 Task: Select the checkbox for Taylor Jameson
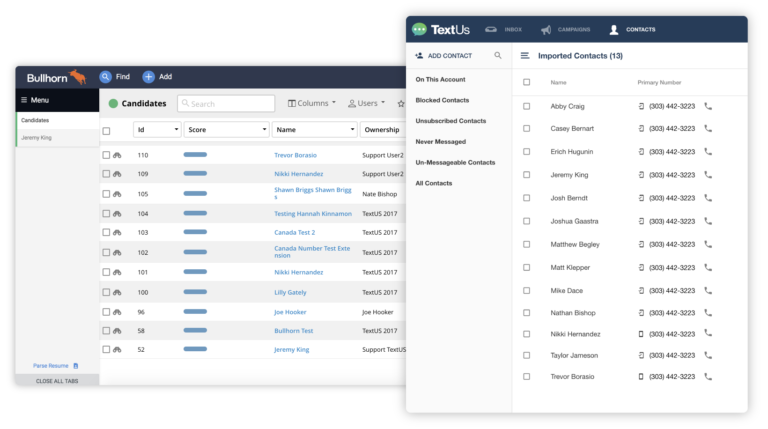(x=527, y=356)
